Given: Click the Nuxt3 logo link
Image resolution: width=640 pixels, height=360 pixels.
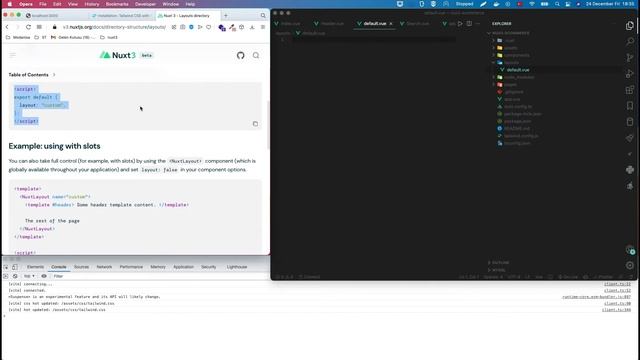Looking at the screenshot, I should coord(118,55).
